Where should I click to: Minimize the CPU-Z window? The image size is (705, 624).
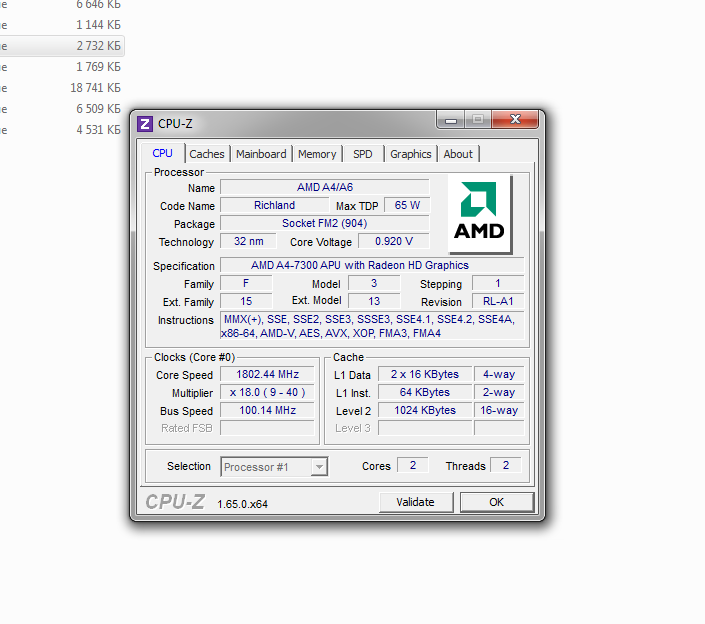pos(450,121)
